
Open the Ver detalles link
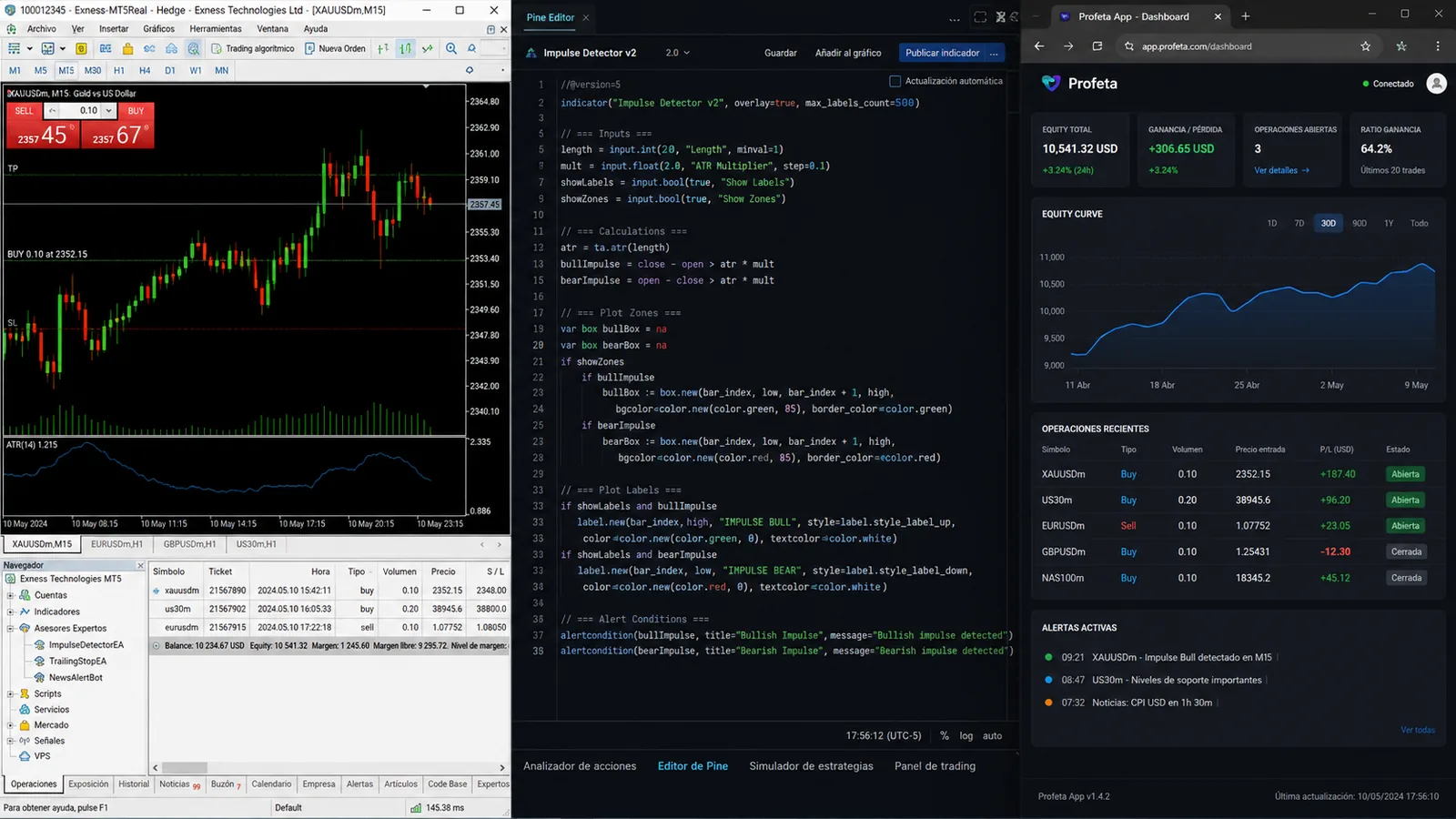pyautogui.click(x=1281, y=170)
